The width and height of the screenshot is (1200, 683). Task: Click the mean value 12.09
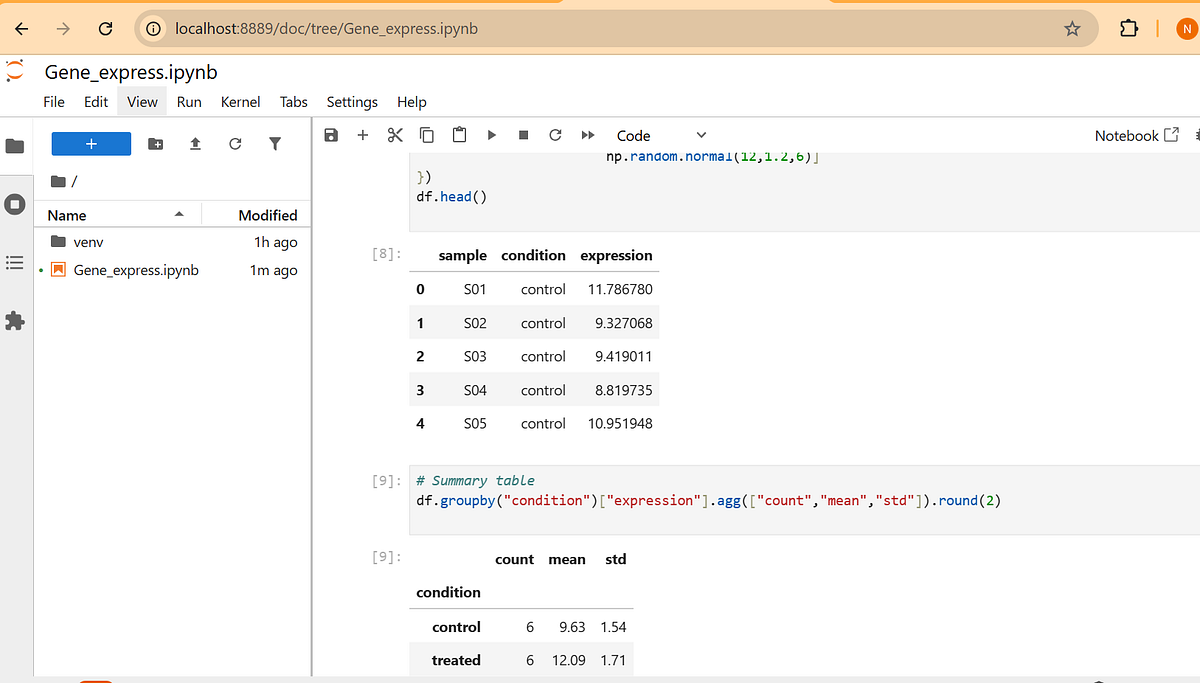click(x=568, y=660)
